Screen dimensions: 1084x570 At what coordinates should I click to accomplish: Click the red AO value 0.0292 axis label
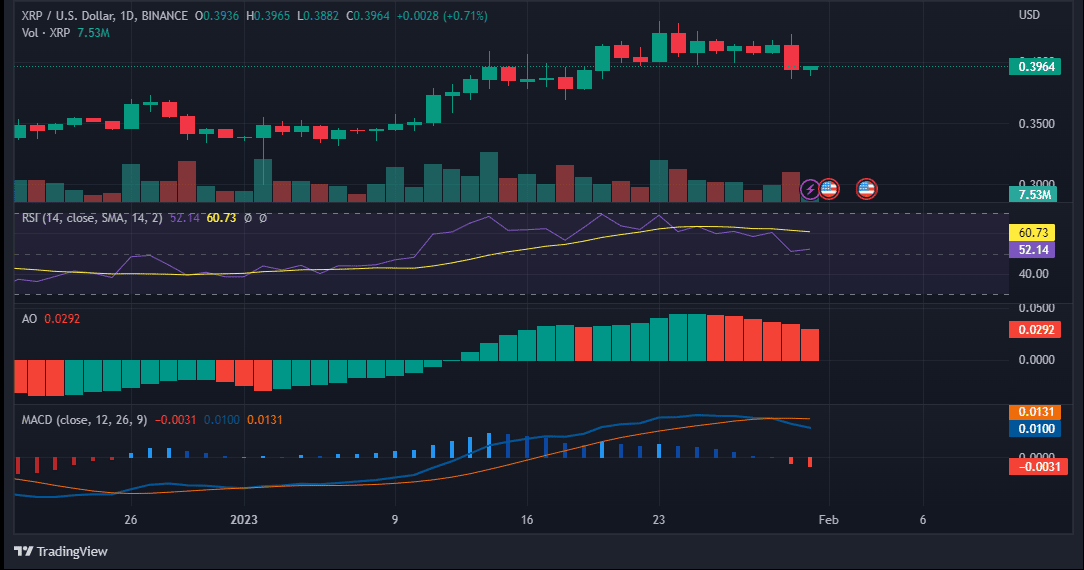pyautogui.click(x=1035, y=330)
